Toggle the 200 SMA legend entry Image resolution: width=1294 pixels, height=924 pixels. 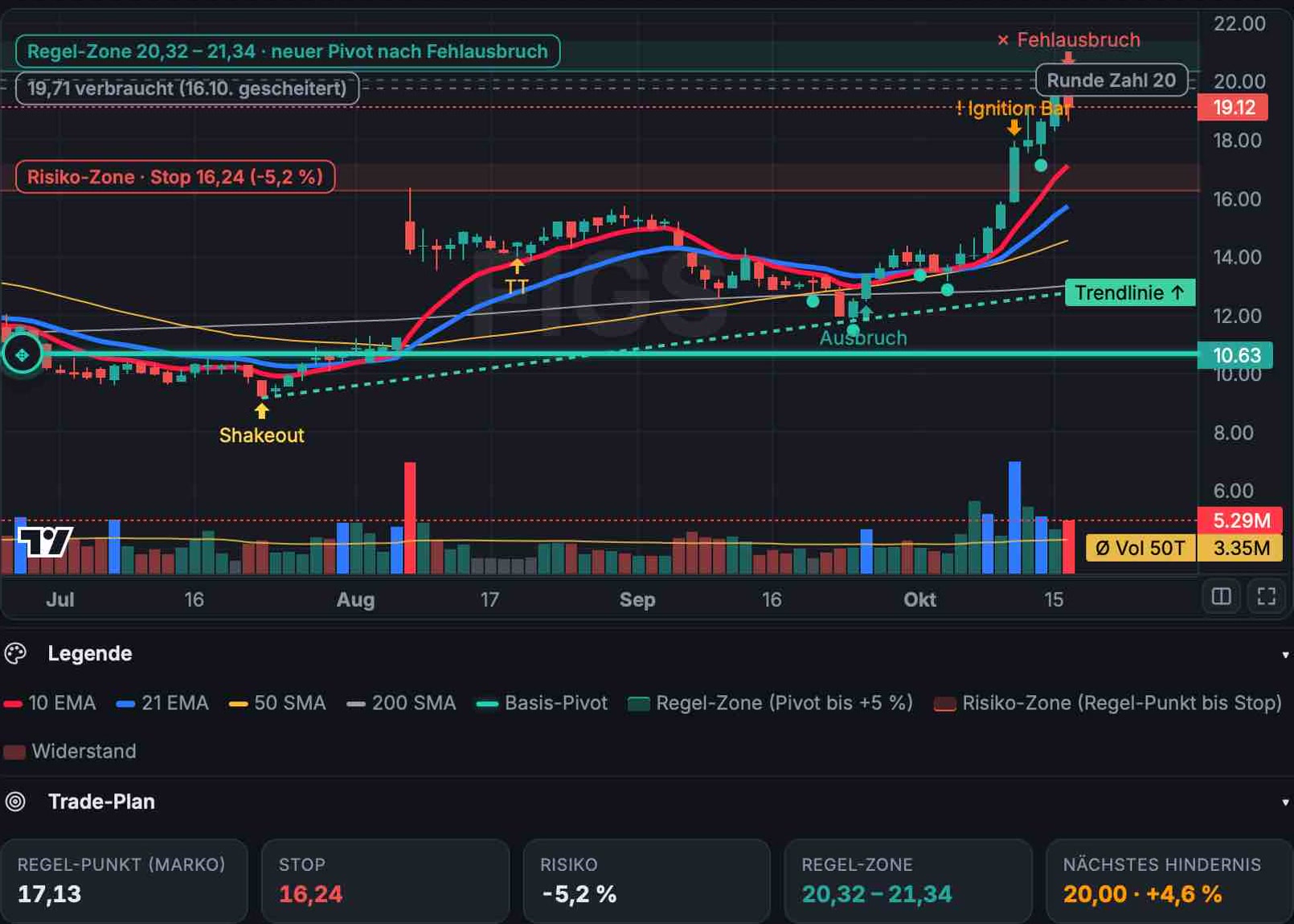tap(401, 703)
